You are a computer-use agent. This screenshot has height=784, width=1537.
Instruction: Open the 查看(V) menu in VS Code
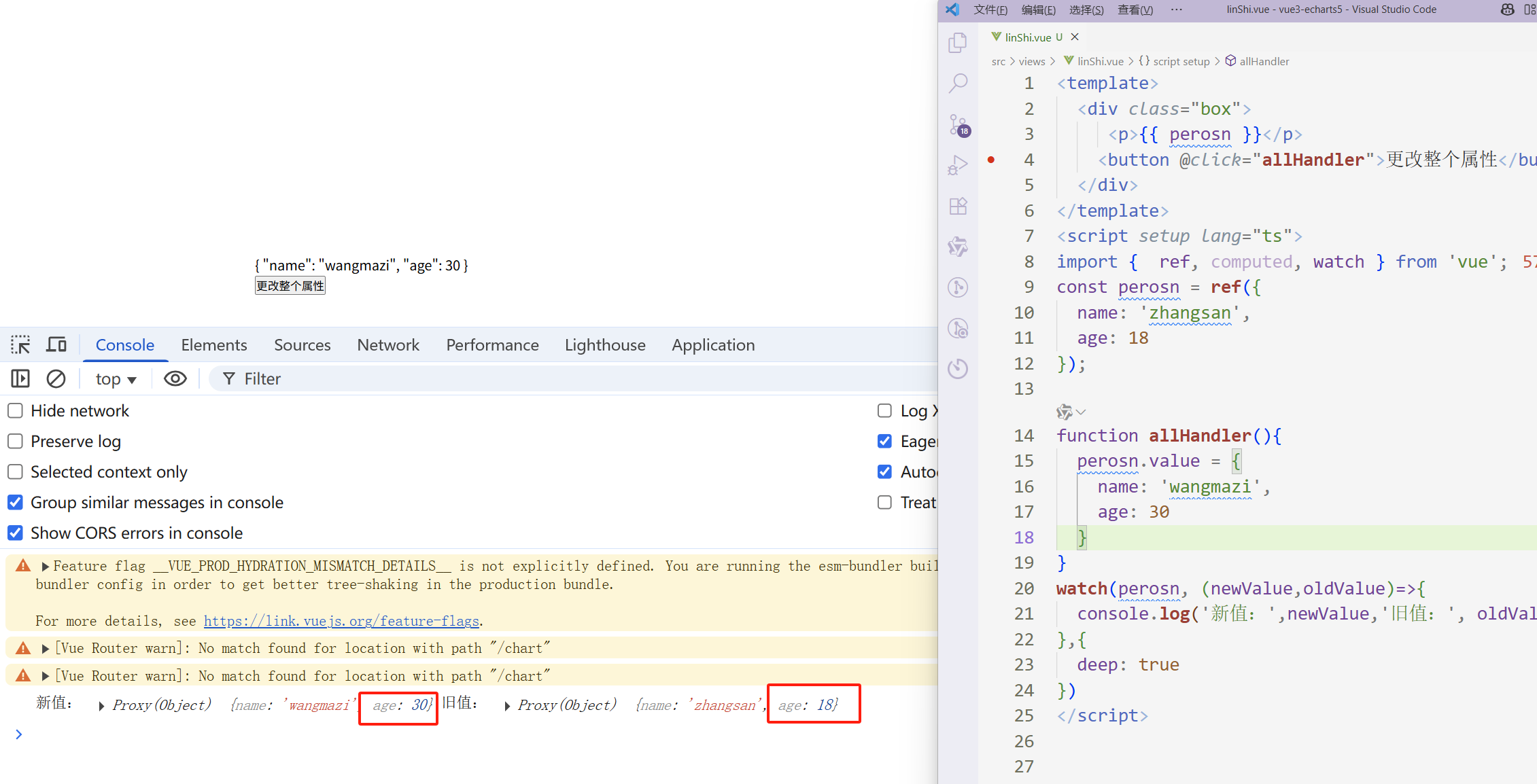tap(1135, 10)
